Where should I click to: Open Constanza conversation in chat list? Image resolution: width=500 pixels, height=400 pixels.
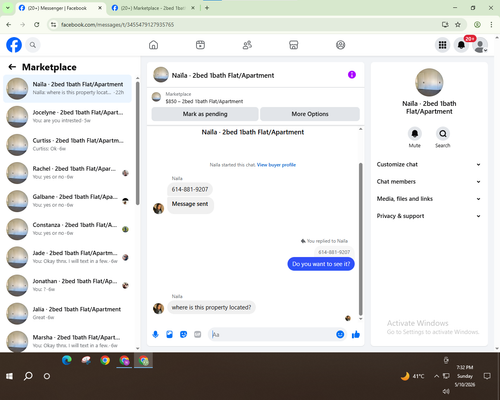click(68, 229)
